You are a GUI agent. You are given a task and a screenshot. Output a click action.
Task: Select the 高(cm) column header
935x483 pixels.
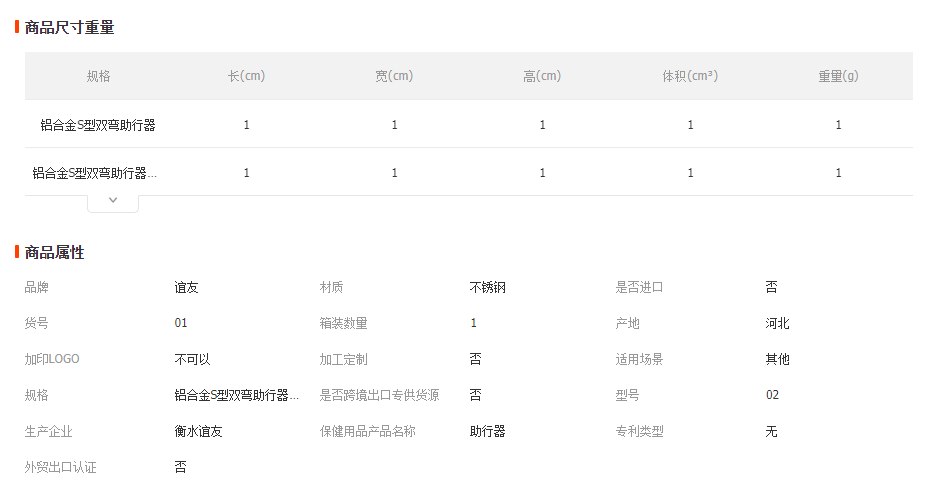(x=542, y=76)
